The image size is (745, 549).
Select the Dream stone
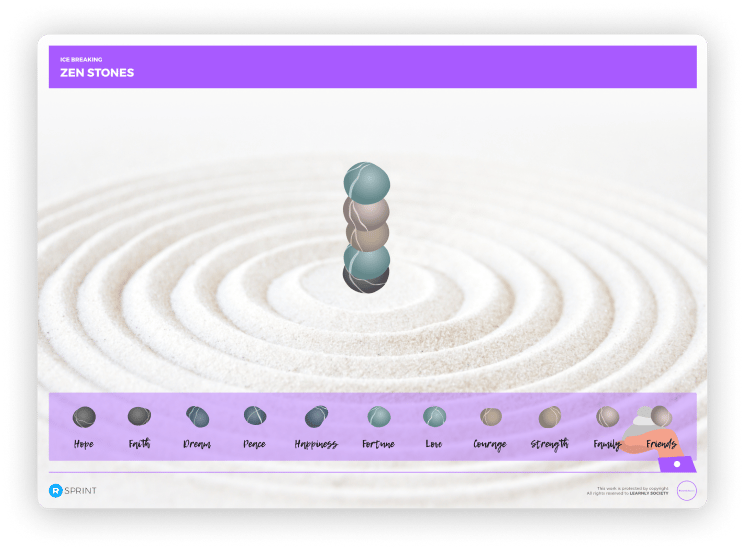click(x=197, y=416)
